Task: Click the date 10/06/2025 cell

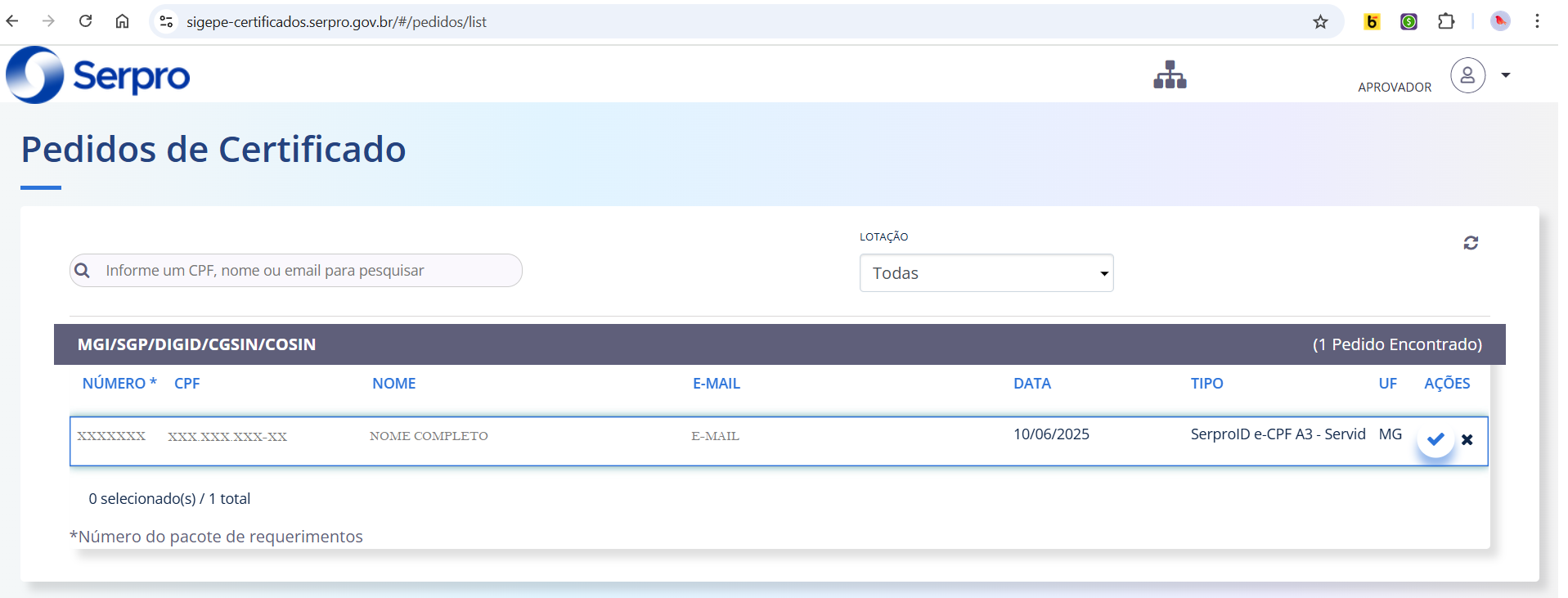Action: tap(1051, 434)
